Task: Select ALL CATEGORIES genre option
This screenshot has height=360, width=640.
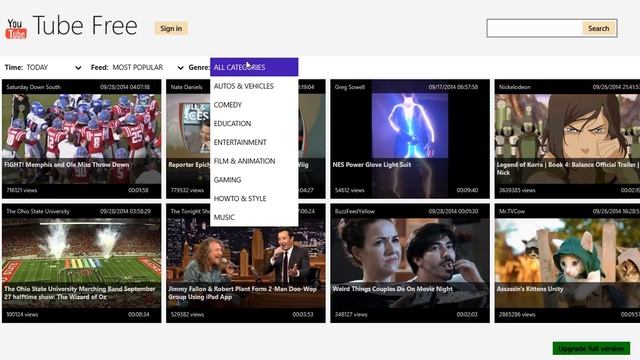Action: tap(254, 67)
